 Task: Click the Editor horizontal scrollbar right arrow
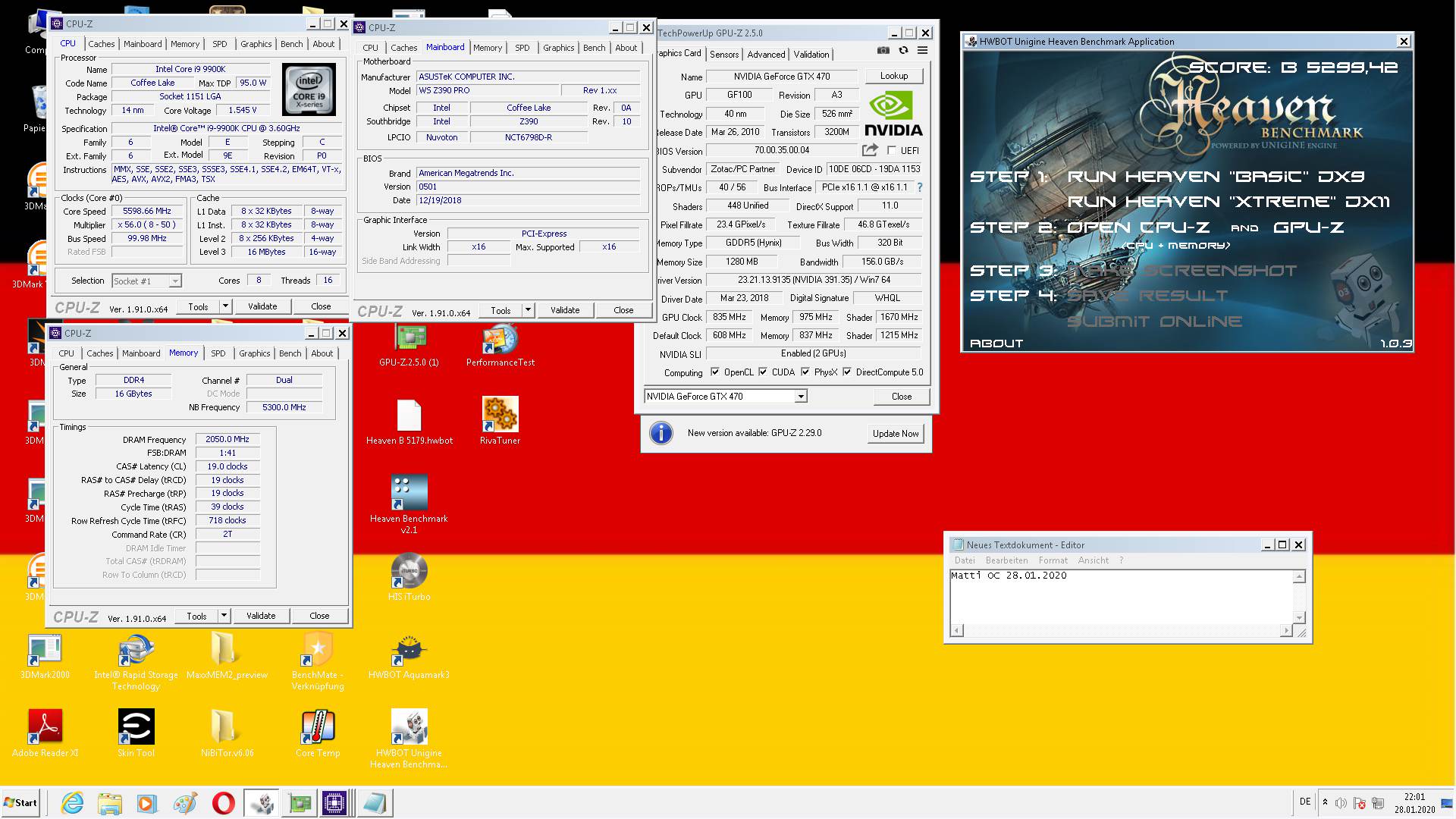pyautogui.click(x=1285, y=631)
